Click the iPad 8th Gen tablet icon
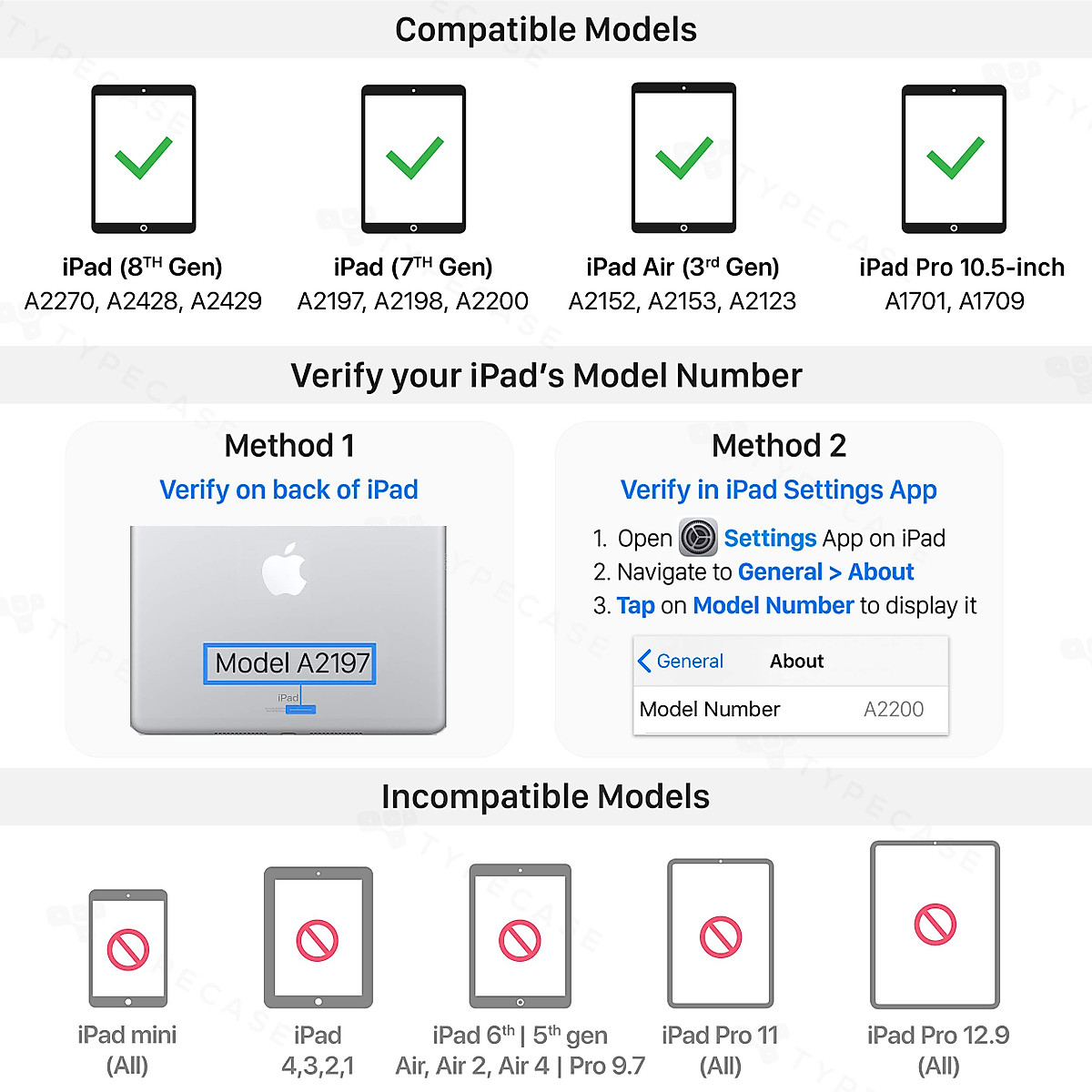 coord(144,159)
